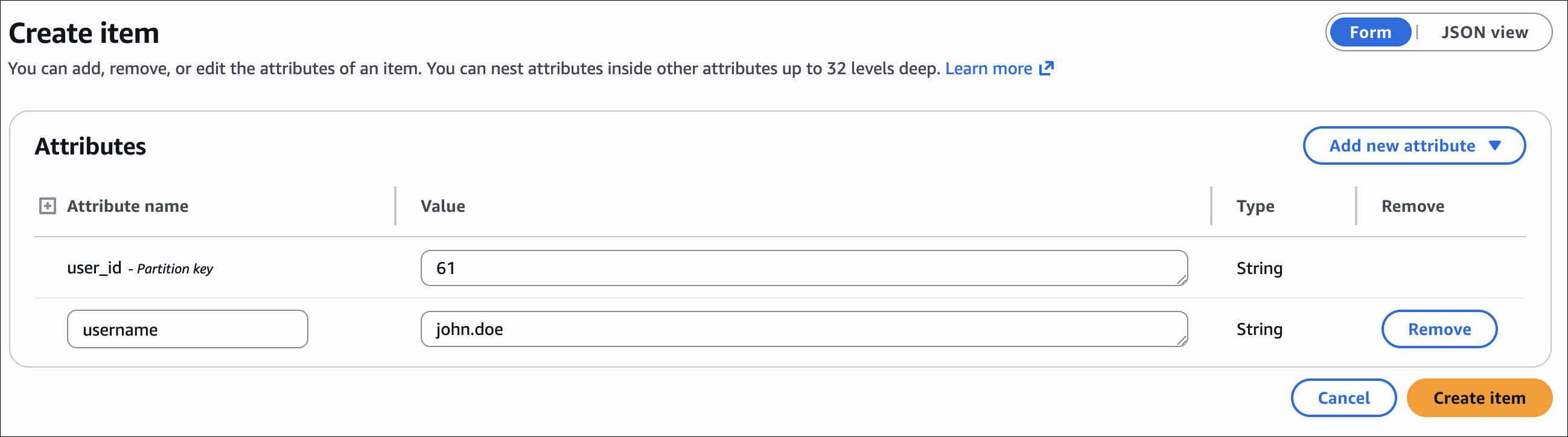Edit the user_id partition key value
Viewport: 1568px width, 437px height.
[803, 268]
